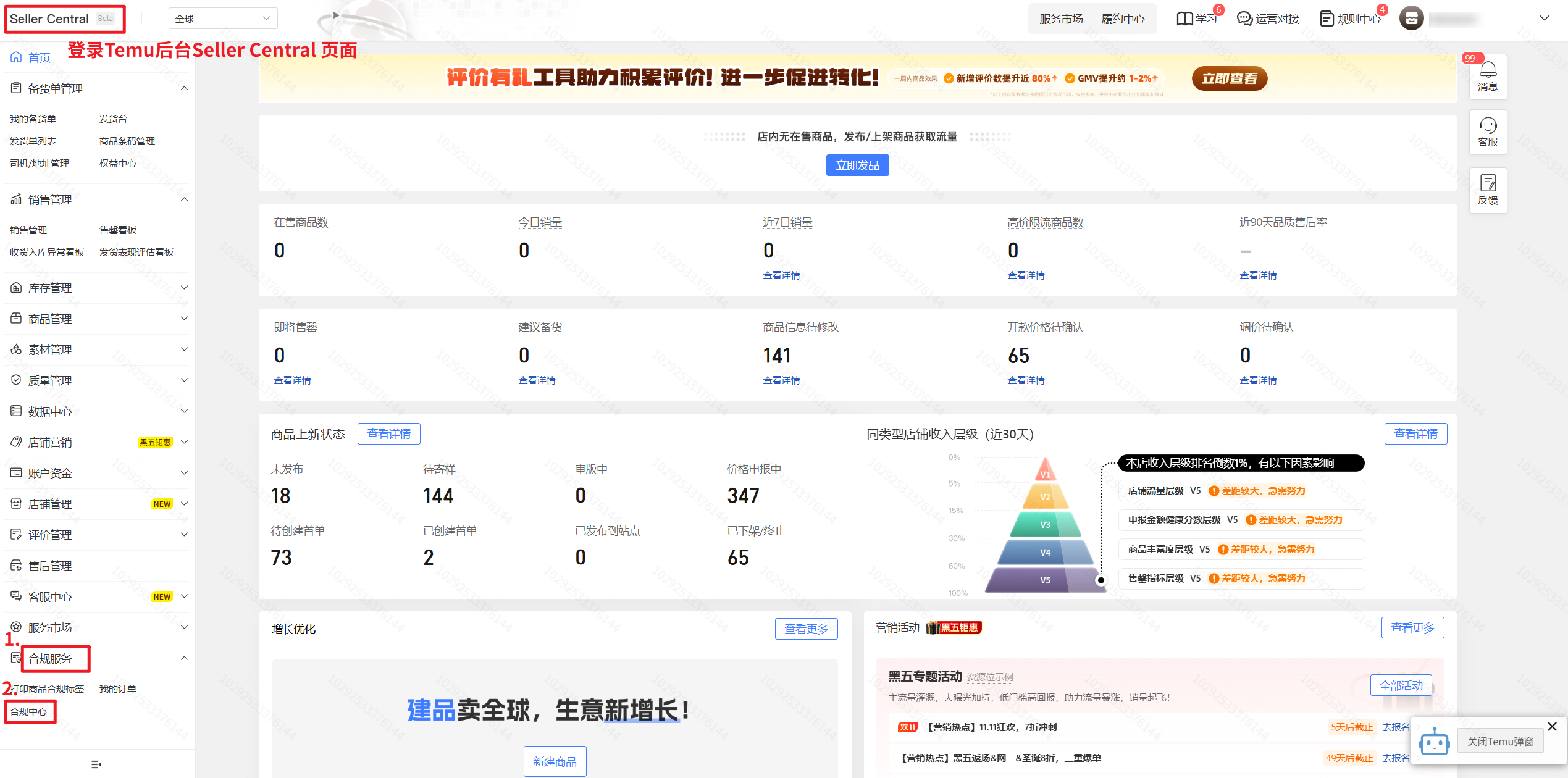1568x778 pixels.
Task: Open 运营对接 chat bubble icon
Action: tap(1244, 19)
